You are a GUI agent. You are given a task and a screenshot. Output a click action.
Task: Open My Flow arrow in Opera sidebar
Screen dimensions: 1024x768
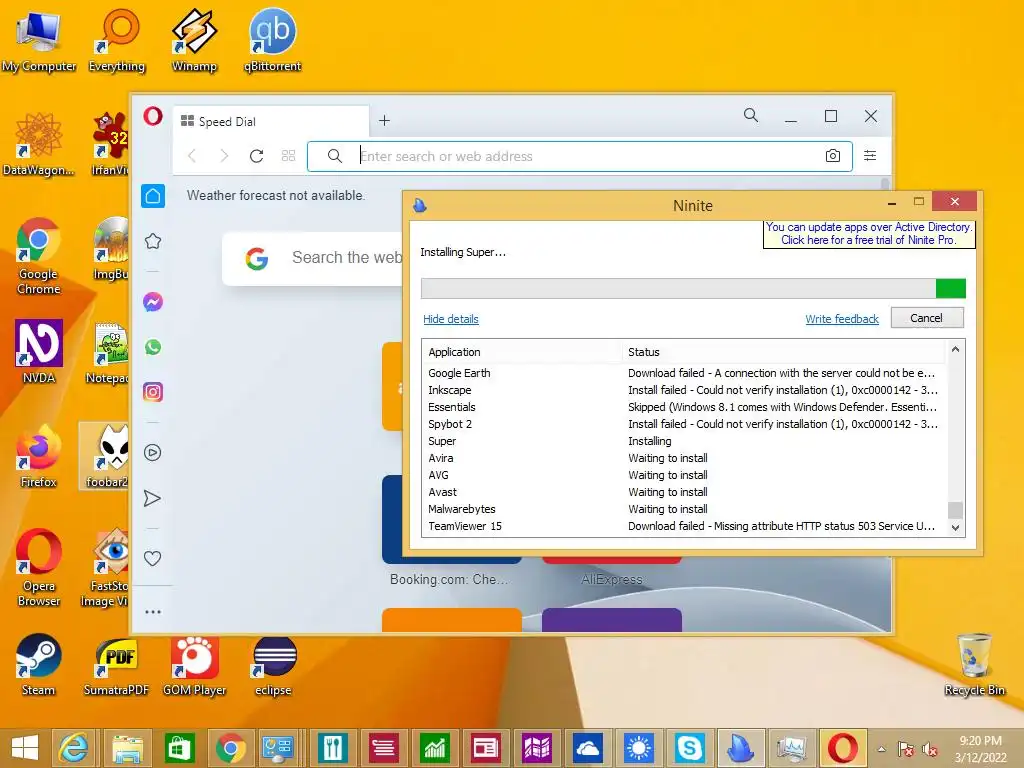point(152,498)
